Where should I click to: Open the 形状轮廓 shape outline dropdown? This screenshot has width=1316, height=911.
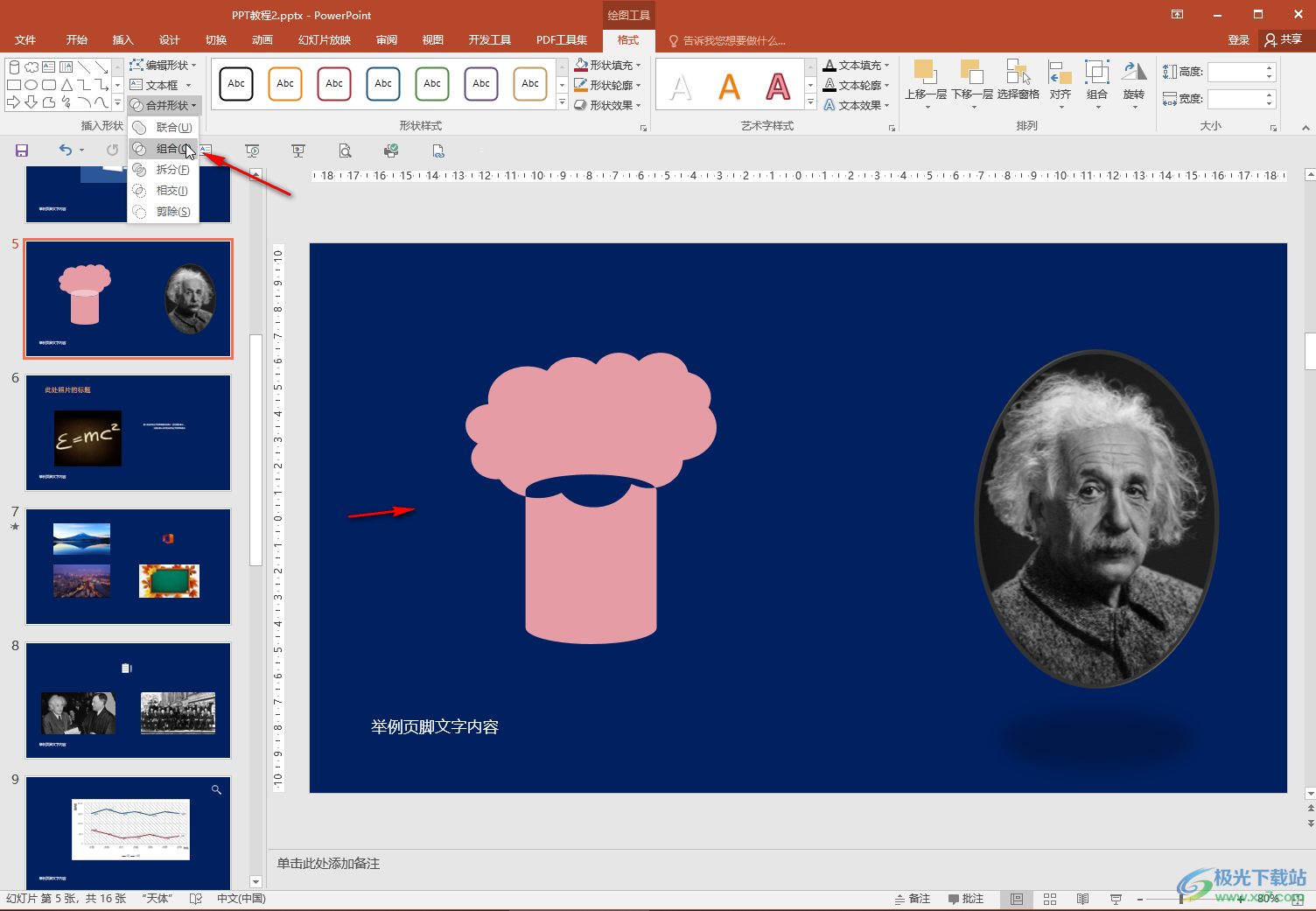(608, 85)
